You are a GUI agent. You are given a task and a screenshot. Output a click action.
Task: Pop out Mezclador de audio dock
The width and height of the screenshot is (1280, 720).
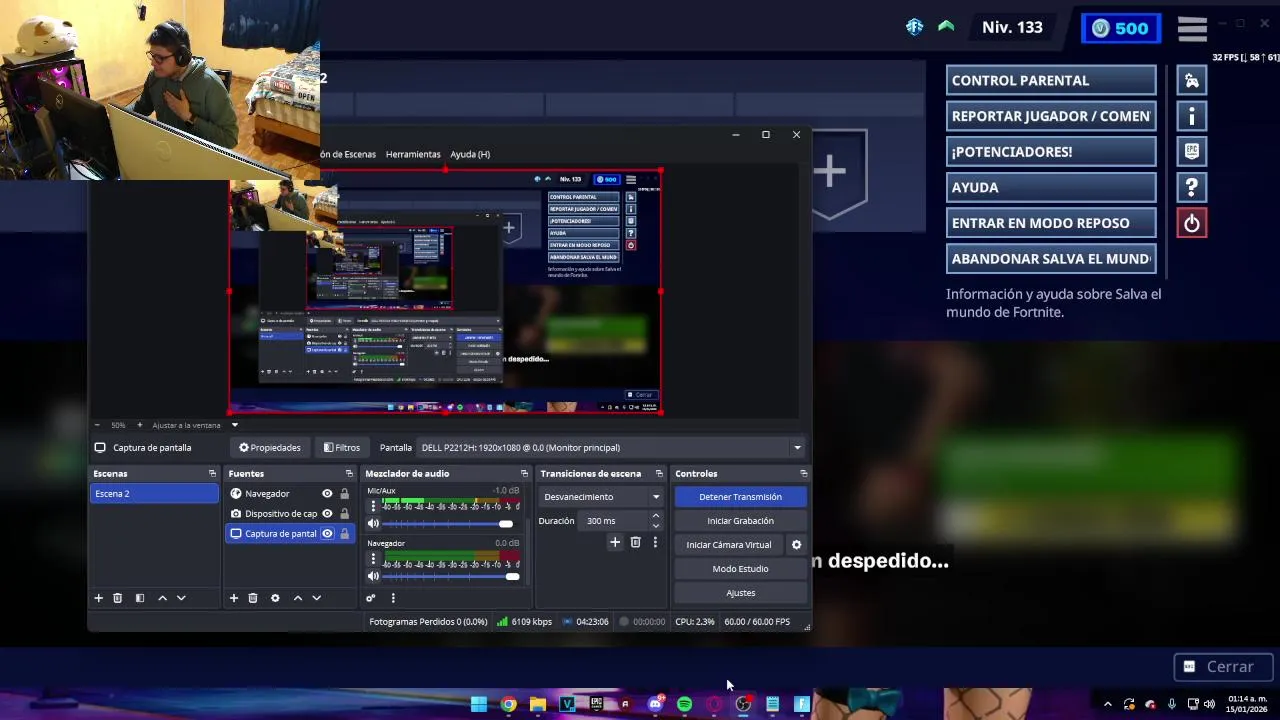pyautogui.click(x=524, y=474)
